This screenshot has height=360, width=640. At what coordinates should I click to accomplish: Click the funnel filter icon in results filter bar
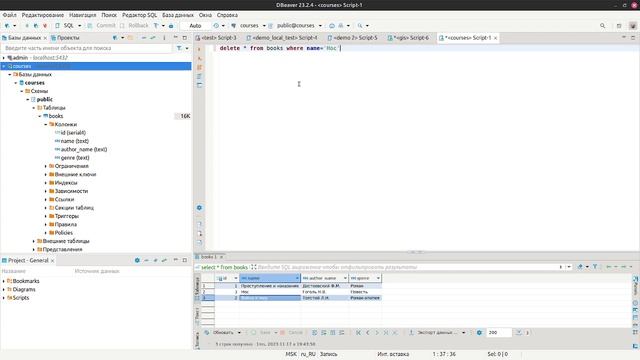point(595,267)
